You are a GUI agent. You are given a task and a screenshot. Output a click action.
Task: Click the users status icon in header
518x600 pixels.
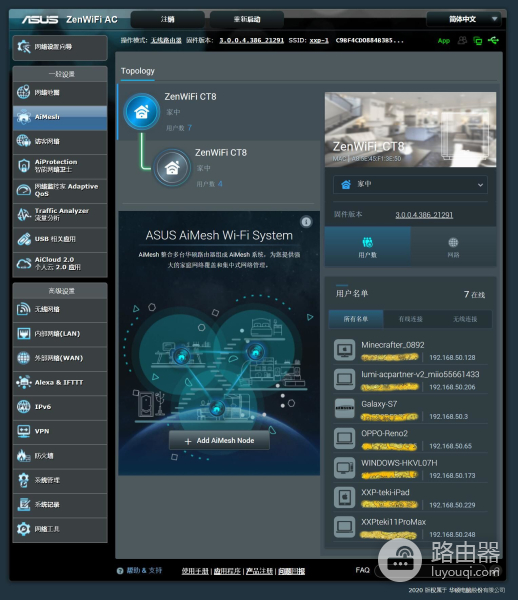click(462, 40)
